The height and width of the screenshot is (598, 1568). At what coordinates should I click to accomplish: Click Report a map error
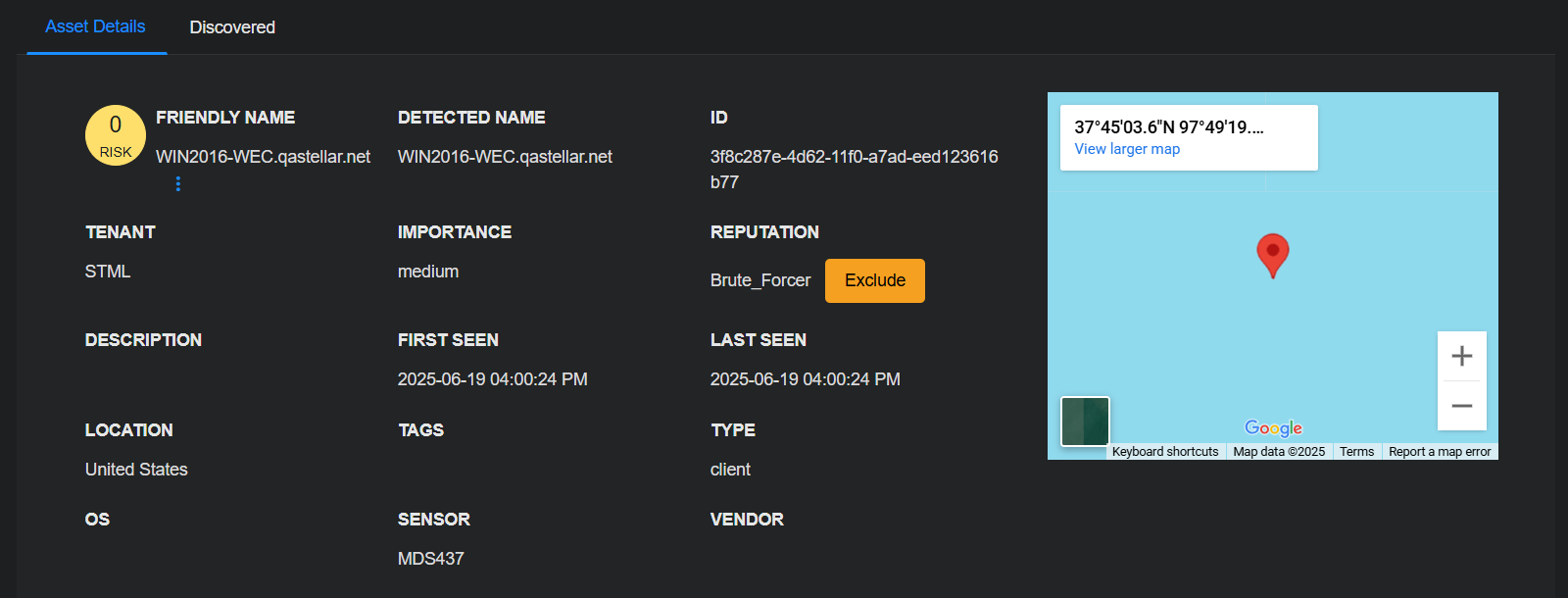(1439, 452)
